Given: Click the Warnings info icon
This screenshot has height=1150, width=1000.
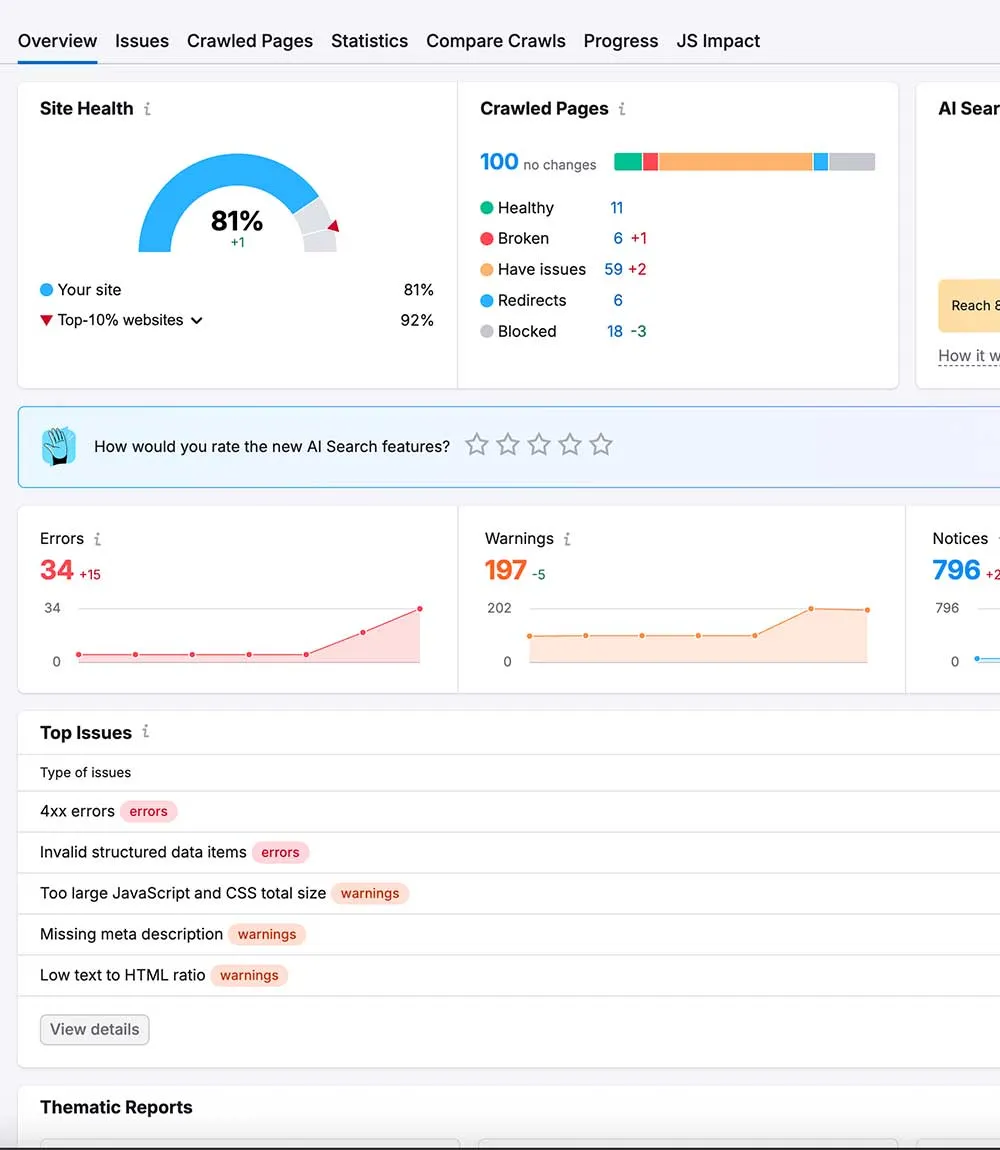Looking at the screenshot, I should (x=567, y=539).
